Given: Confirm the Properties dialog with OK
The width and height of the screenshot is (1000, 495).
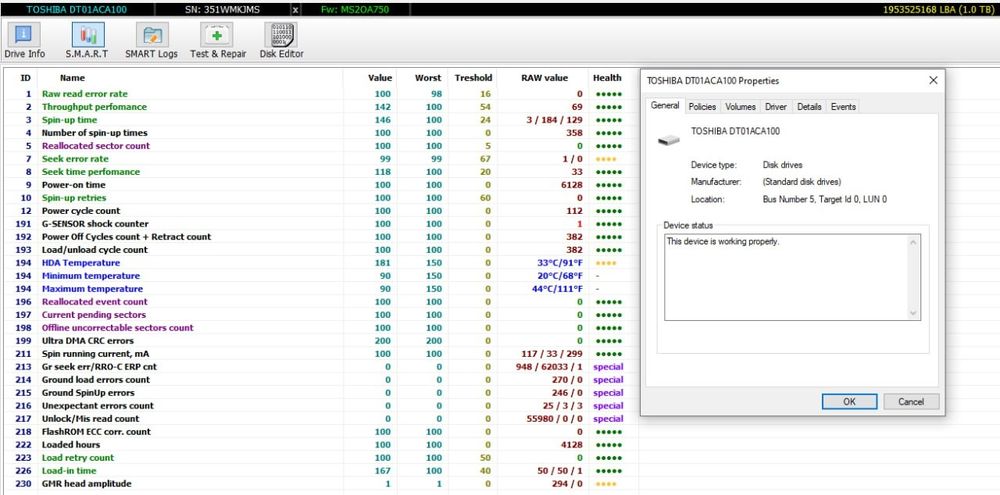Looking at the screenshot, I should coord(849,402).
